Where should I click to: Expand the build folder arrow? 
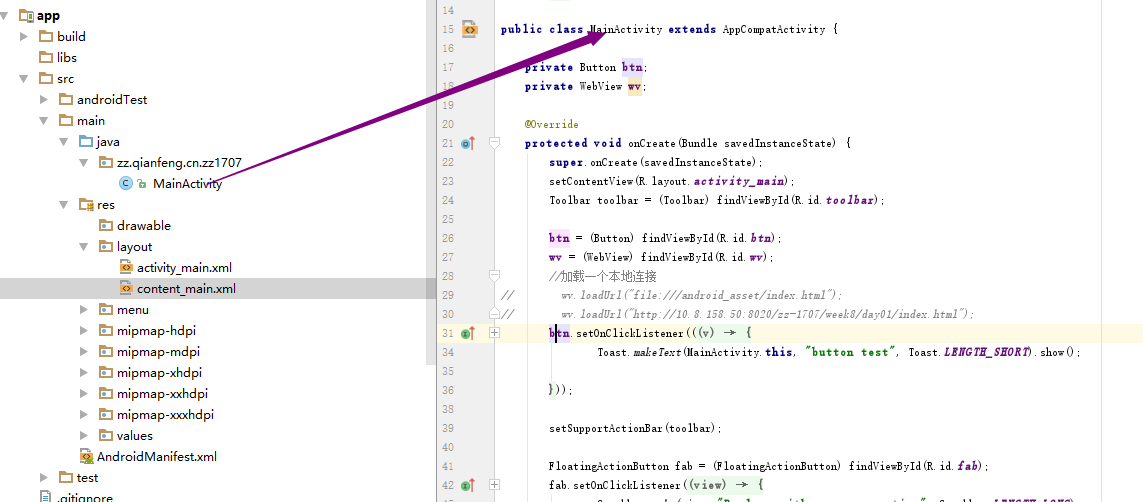point(24,36)
